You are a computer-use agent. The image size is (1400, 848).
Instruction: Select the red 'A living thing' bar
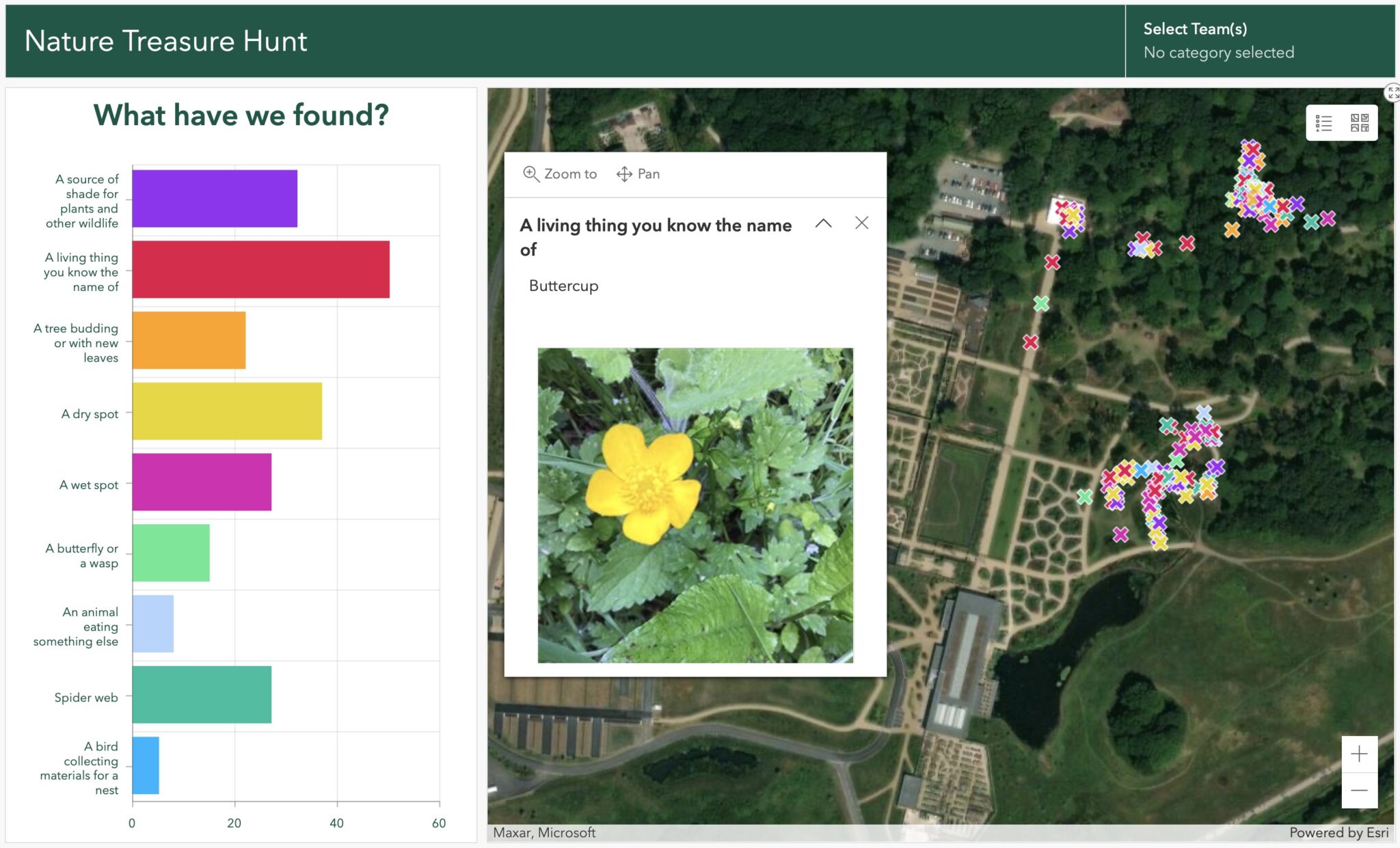pyautogui.click(x=260, y=272)
